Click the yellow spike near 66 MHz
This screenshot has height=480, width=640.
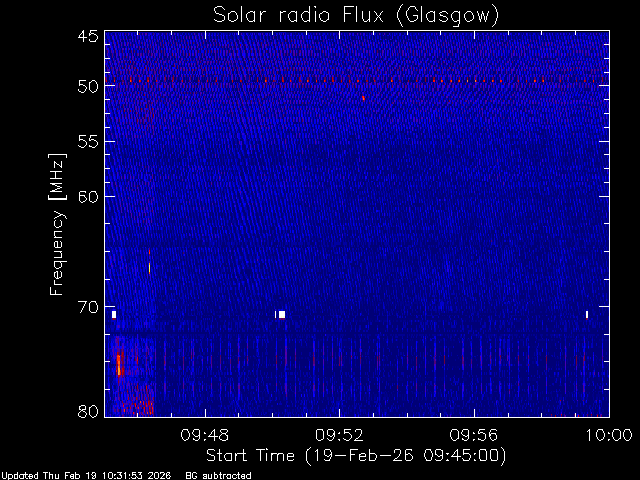point(149,268)
